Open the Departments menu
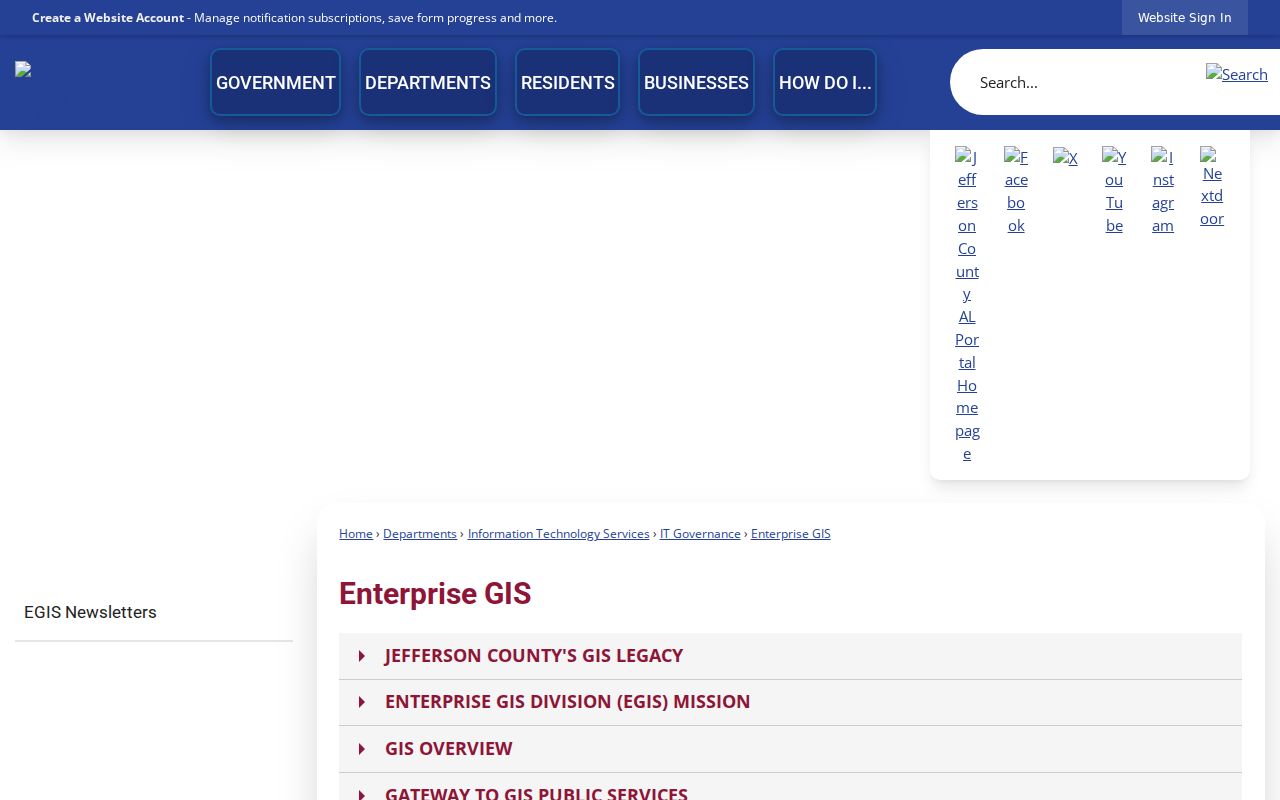1280x800 pixels. tap(428, 83)
